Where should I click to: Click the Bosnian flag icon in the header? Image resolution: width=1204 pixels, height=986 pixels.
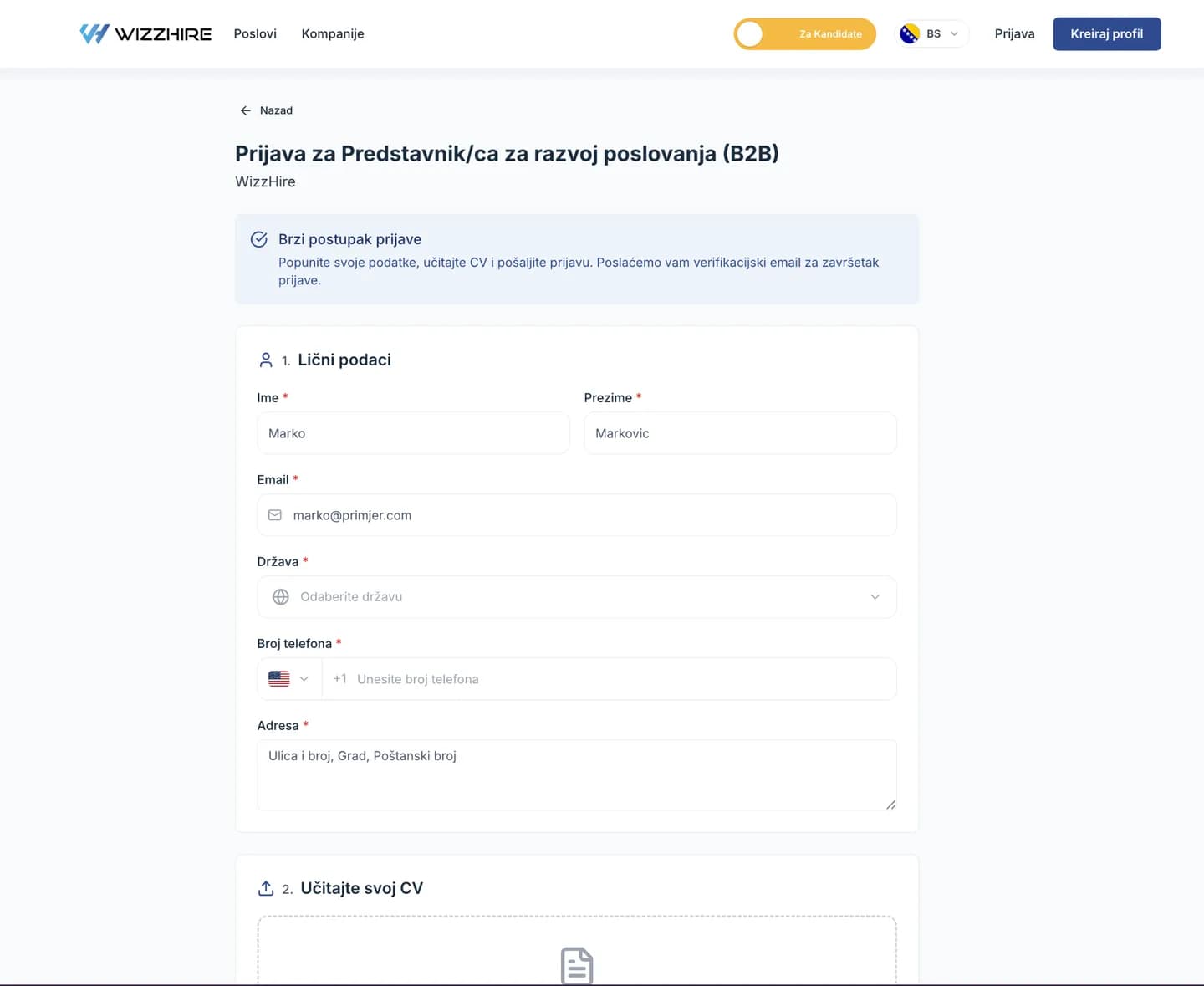[x=910, y=33]
